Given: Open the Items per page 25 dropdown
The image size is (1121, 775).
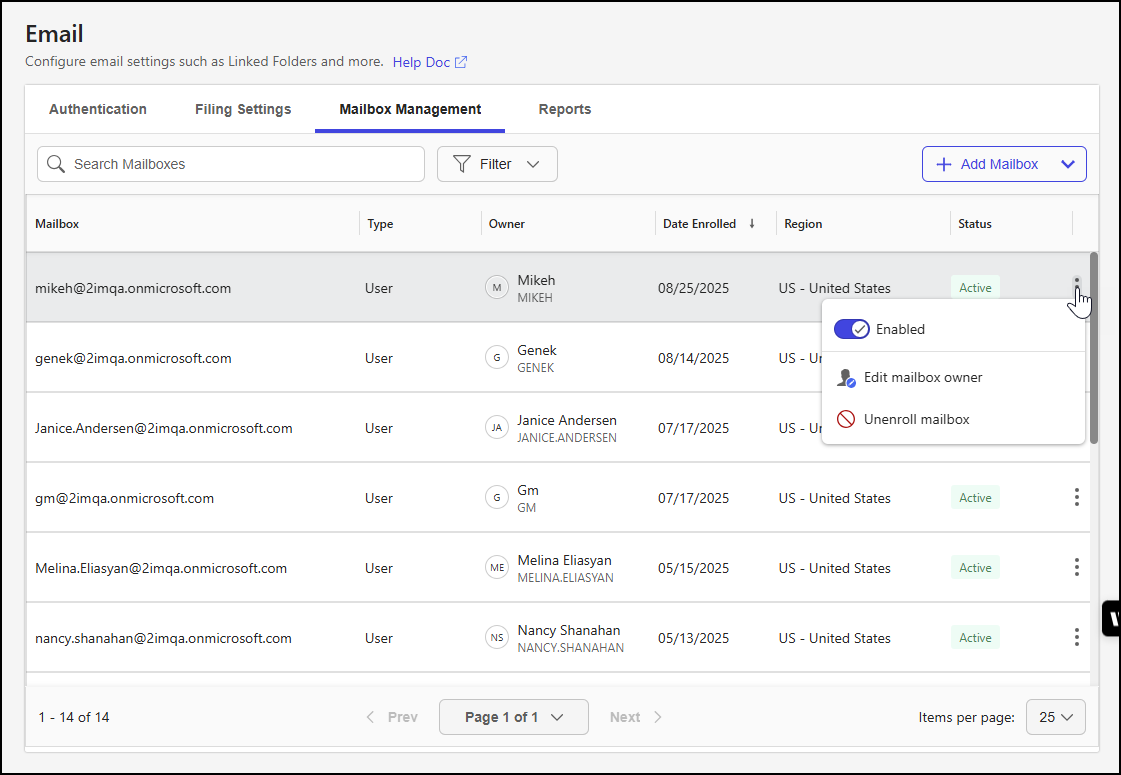Looking at the screenshot, I should pyautogui.click(x=1055, y=717).
